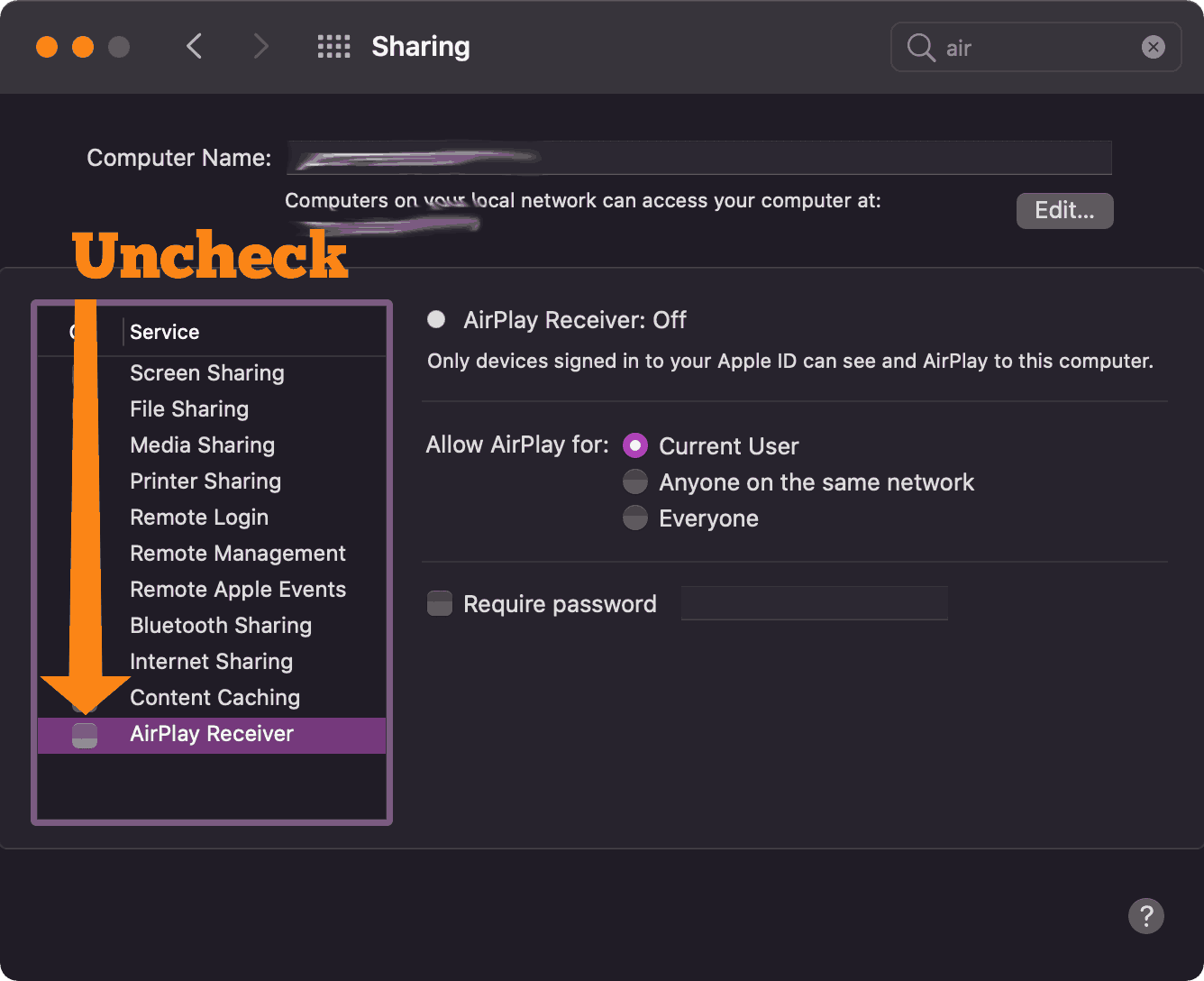Select Screen Sharing in service list

(x=207, y=373)
